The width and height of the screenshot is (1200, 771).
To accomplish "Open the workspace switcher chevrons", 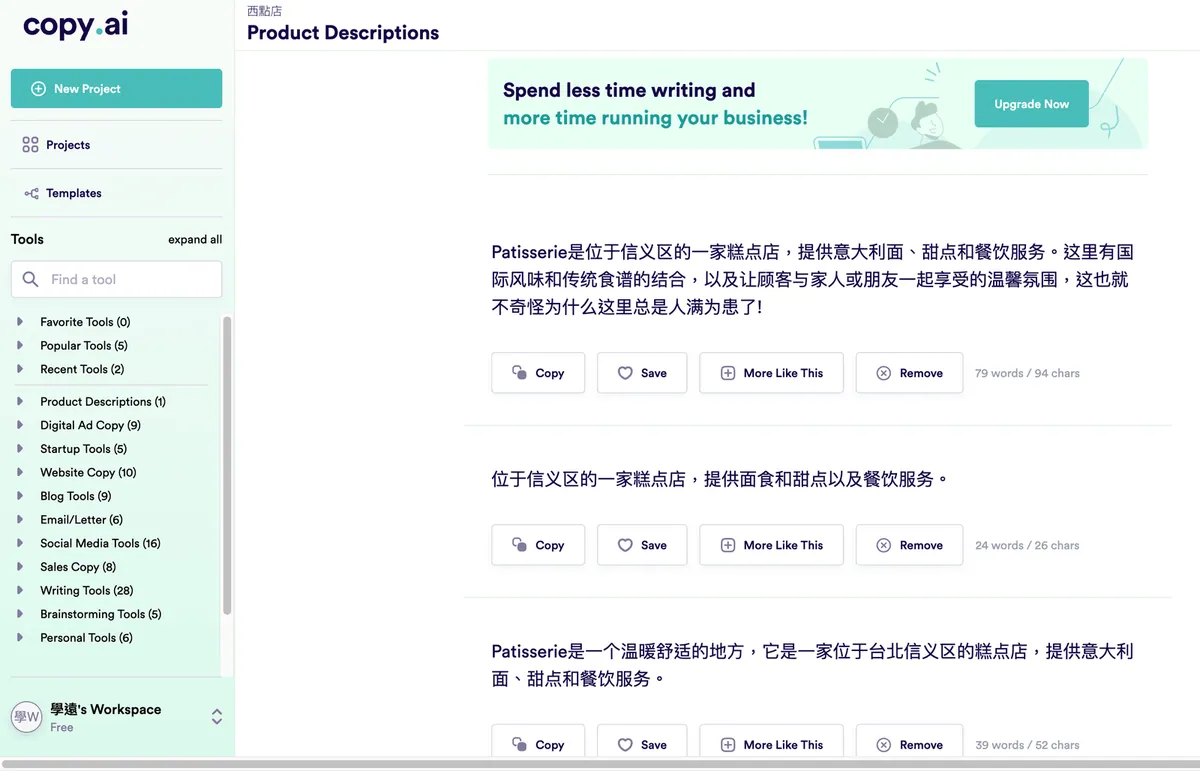I will (x=217, y=716).
